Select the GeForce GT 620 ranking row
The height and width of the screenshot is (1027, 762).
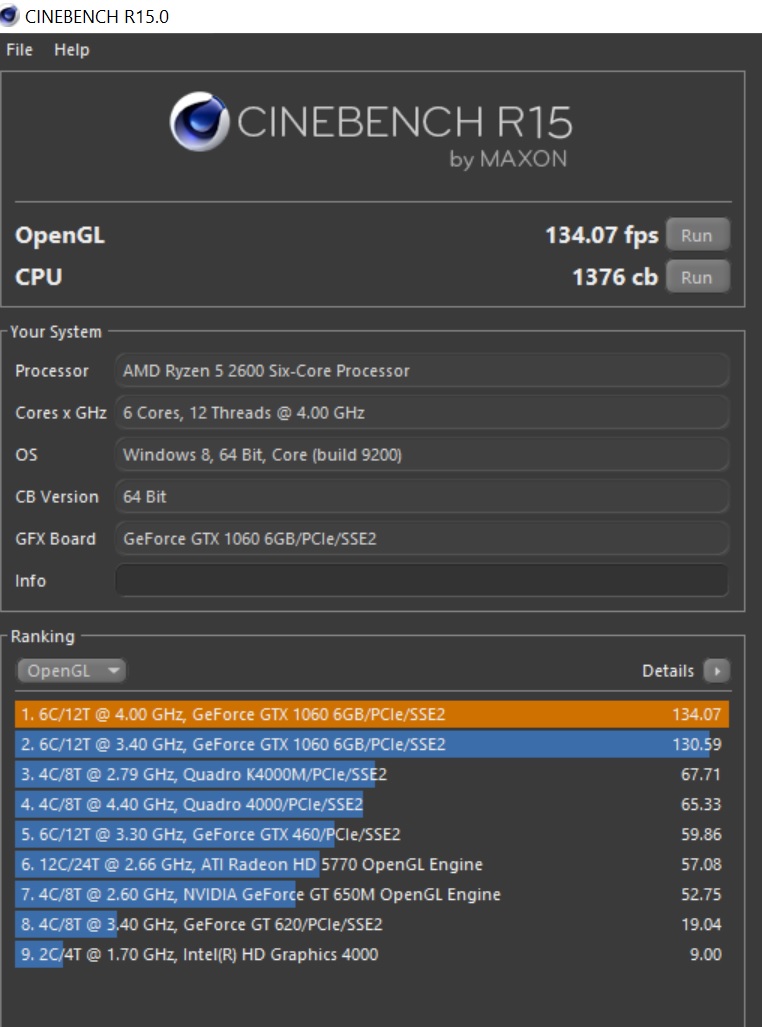point(371,924)
